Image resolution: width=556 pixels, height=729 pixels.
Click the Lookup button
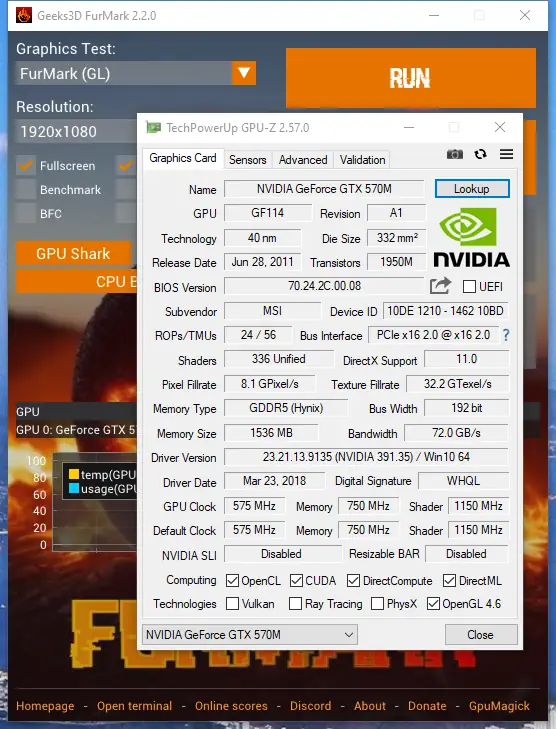(472, 189)
